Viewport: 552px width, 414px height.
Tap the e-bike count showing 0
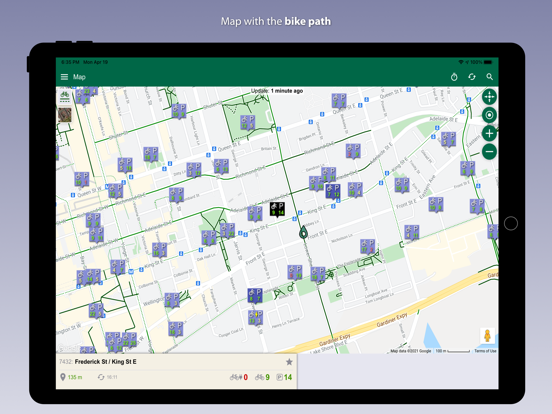[x=239, y=377]
